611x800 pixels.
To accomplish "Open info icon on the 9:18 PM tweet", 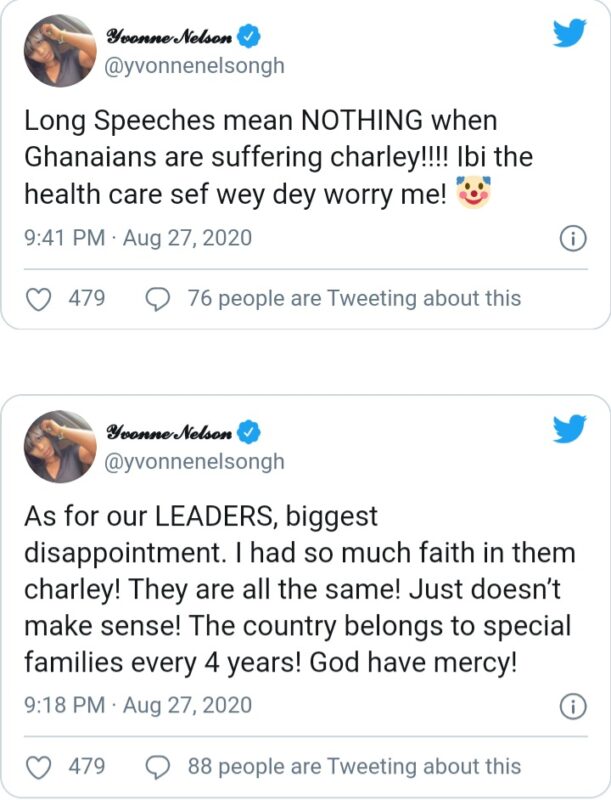I will [572, 706].
